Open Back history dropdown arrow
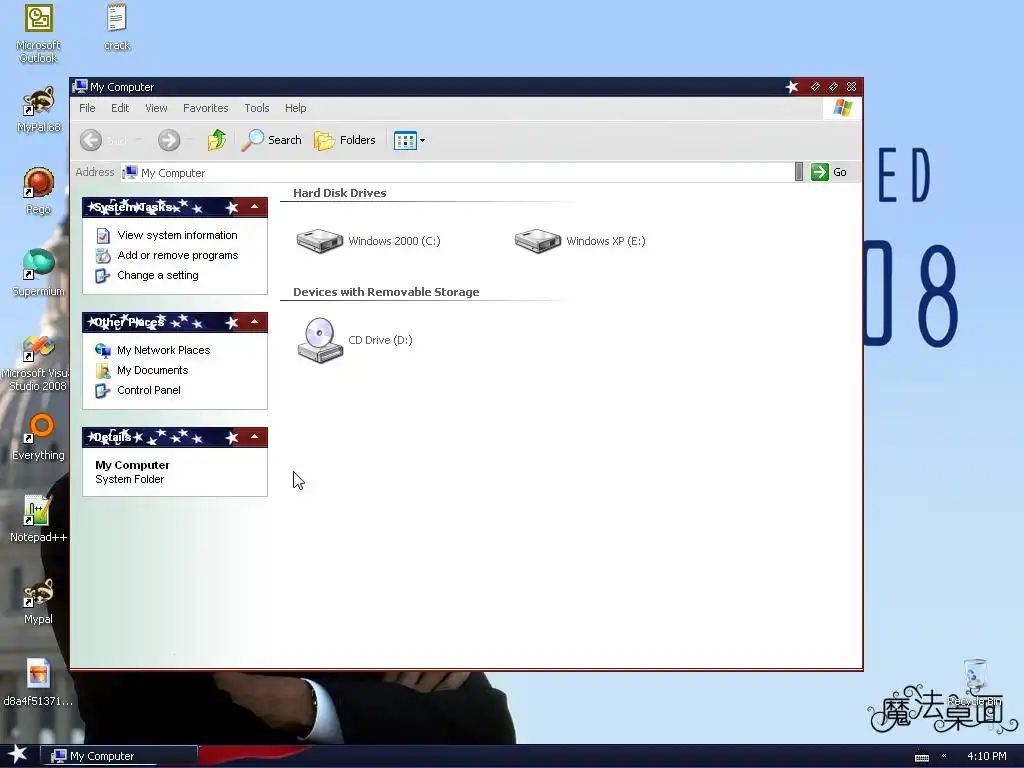1024x768 pixels. (138, 140)
